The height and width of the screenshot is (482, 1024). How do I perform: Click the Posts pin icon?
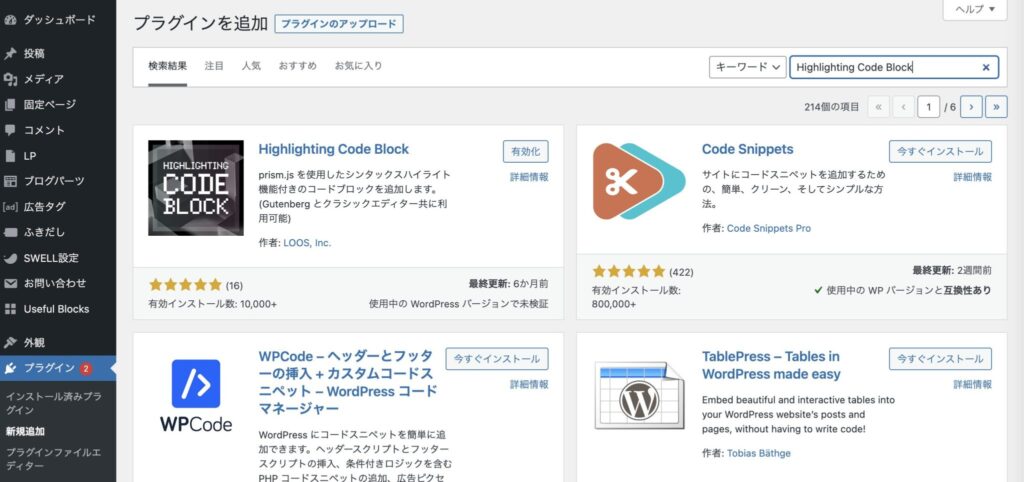click(x=11, y=53)
